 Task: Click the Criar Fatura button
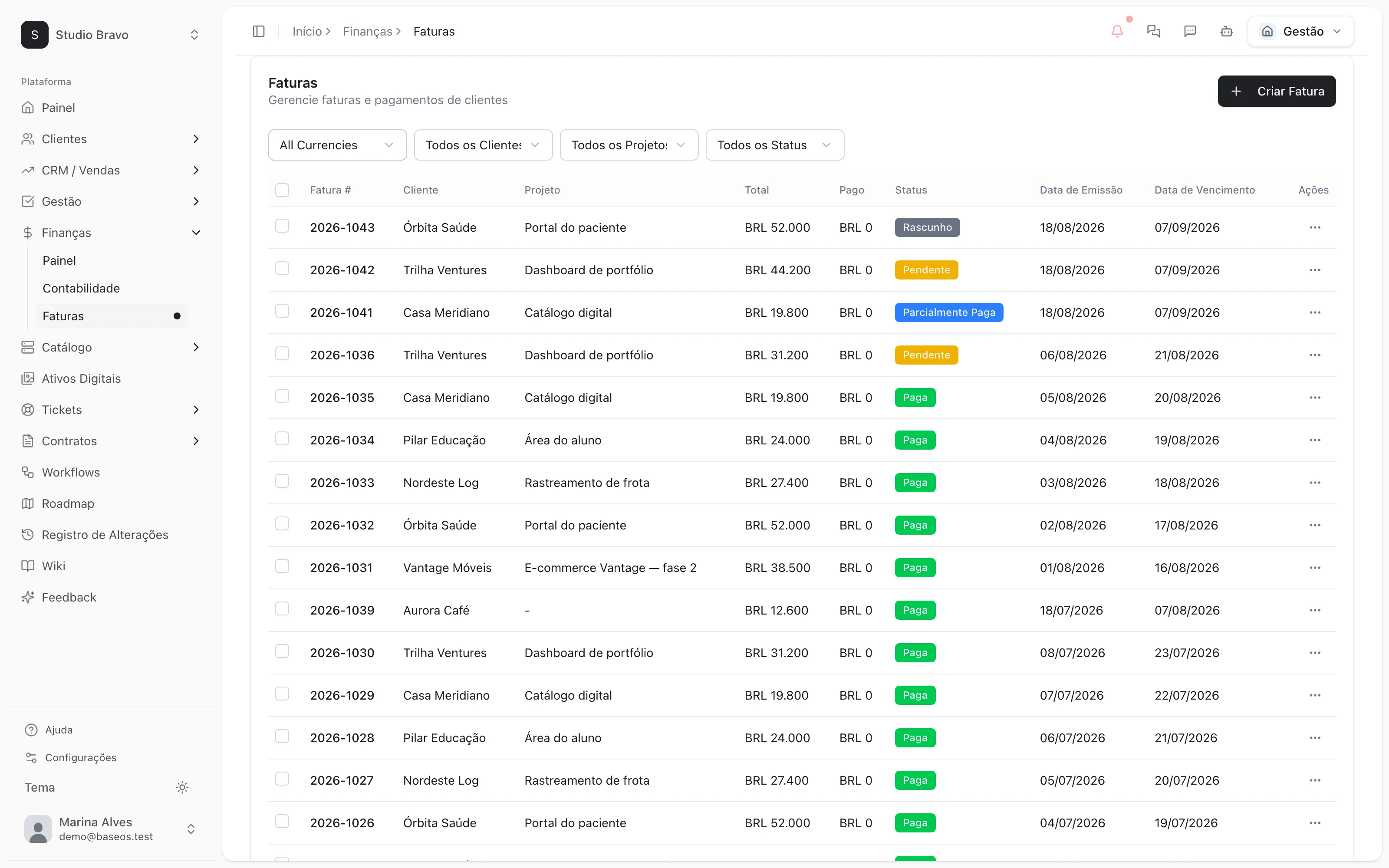point(1277,91)
